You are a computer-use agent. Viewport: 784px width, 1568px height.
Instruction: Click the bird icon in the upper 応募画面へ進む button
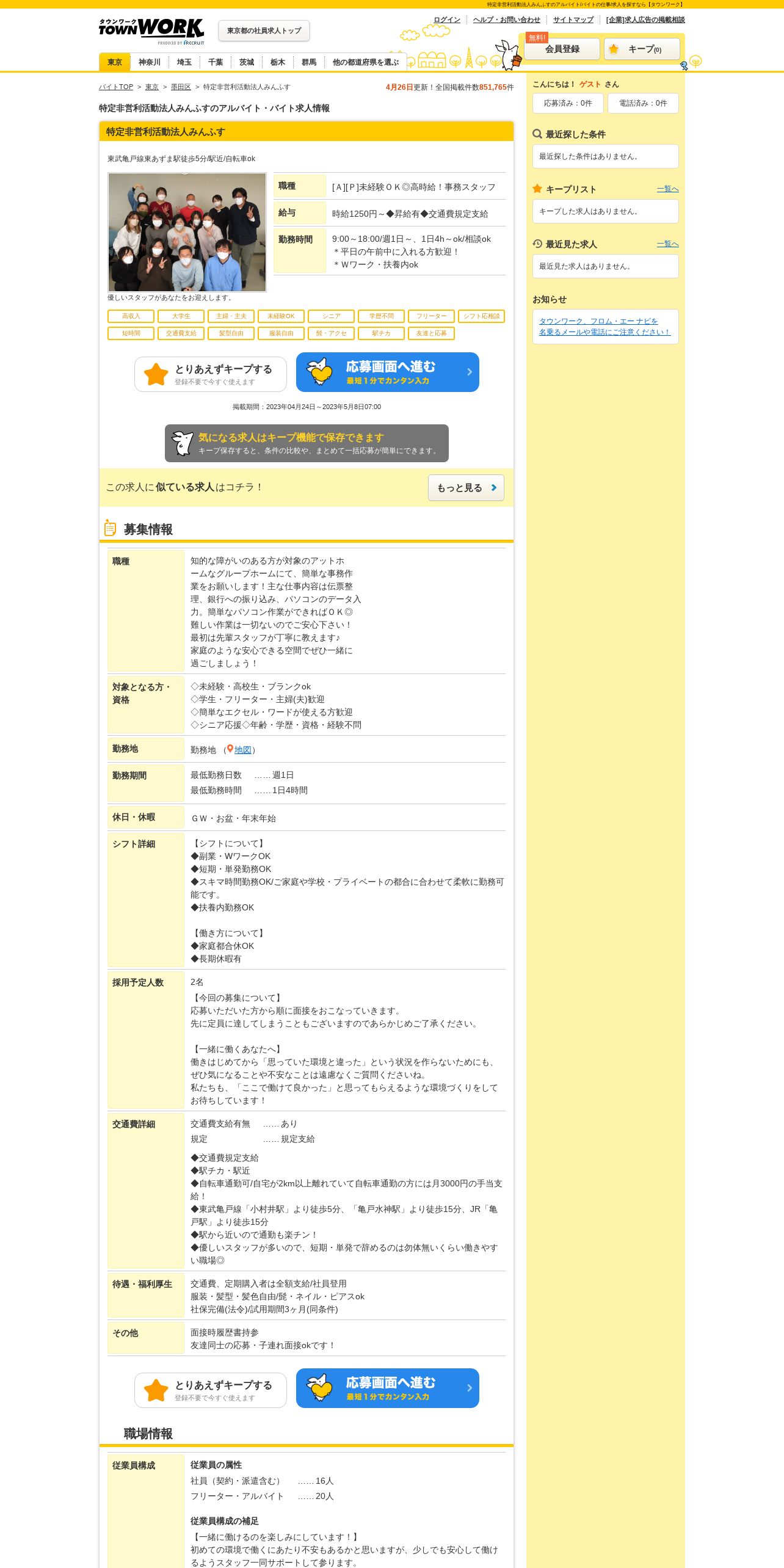[319, 371]
